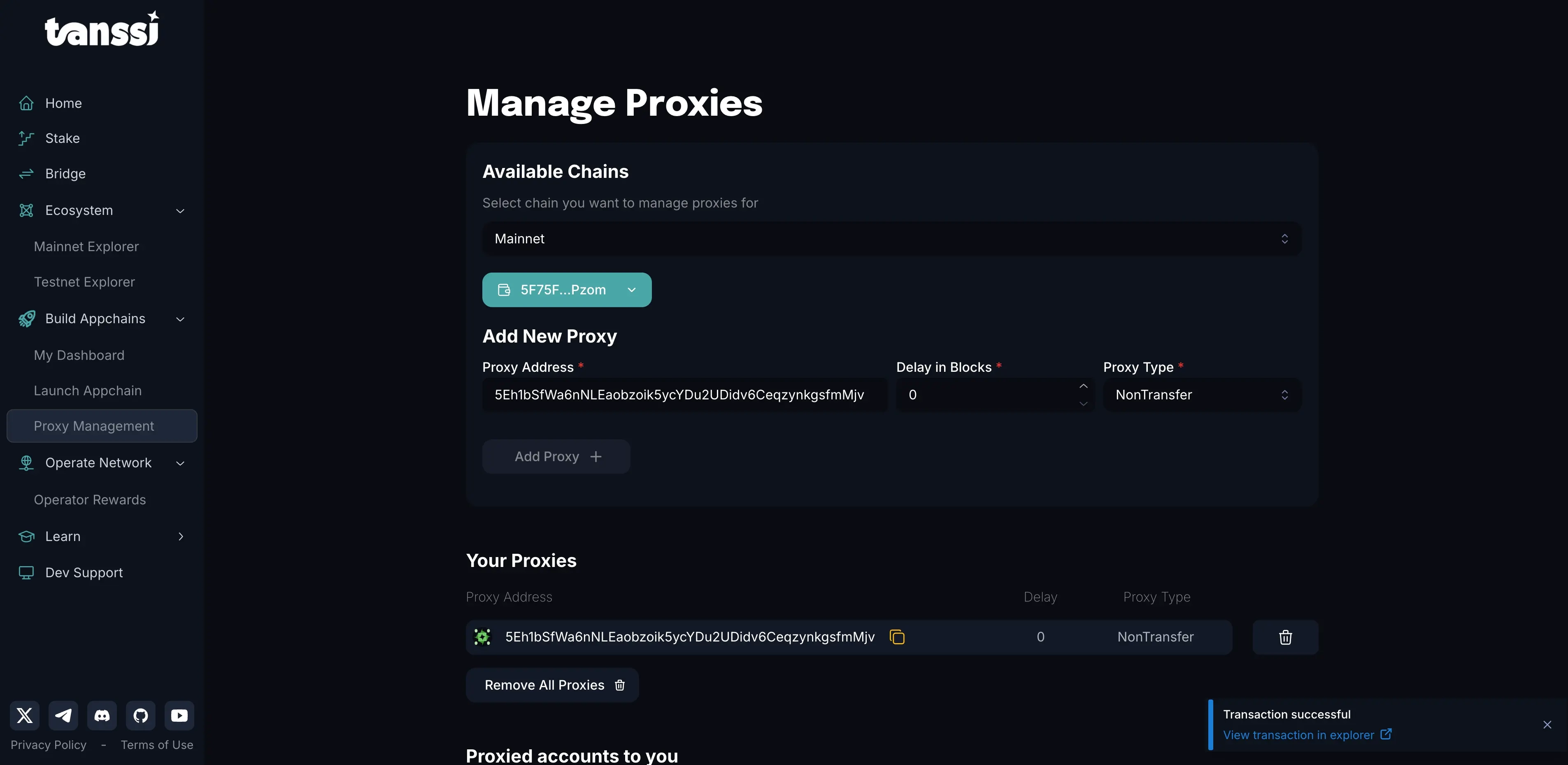
Task: Open My Dashboard
Action: (x=79, y=355)
